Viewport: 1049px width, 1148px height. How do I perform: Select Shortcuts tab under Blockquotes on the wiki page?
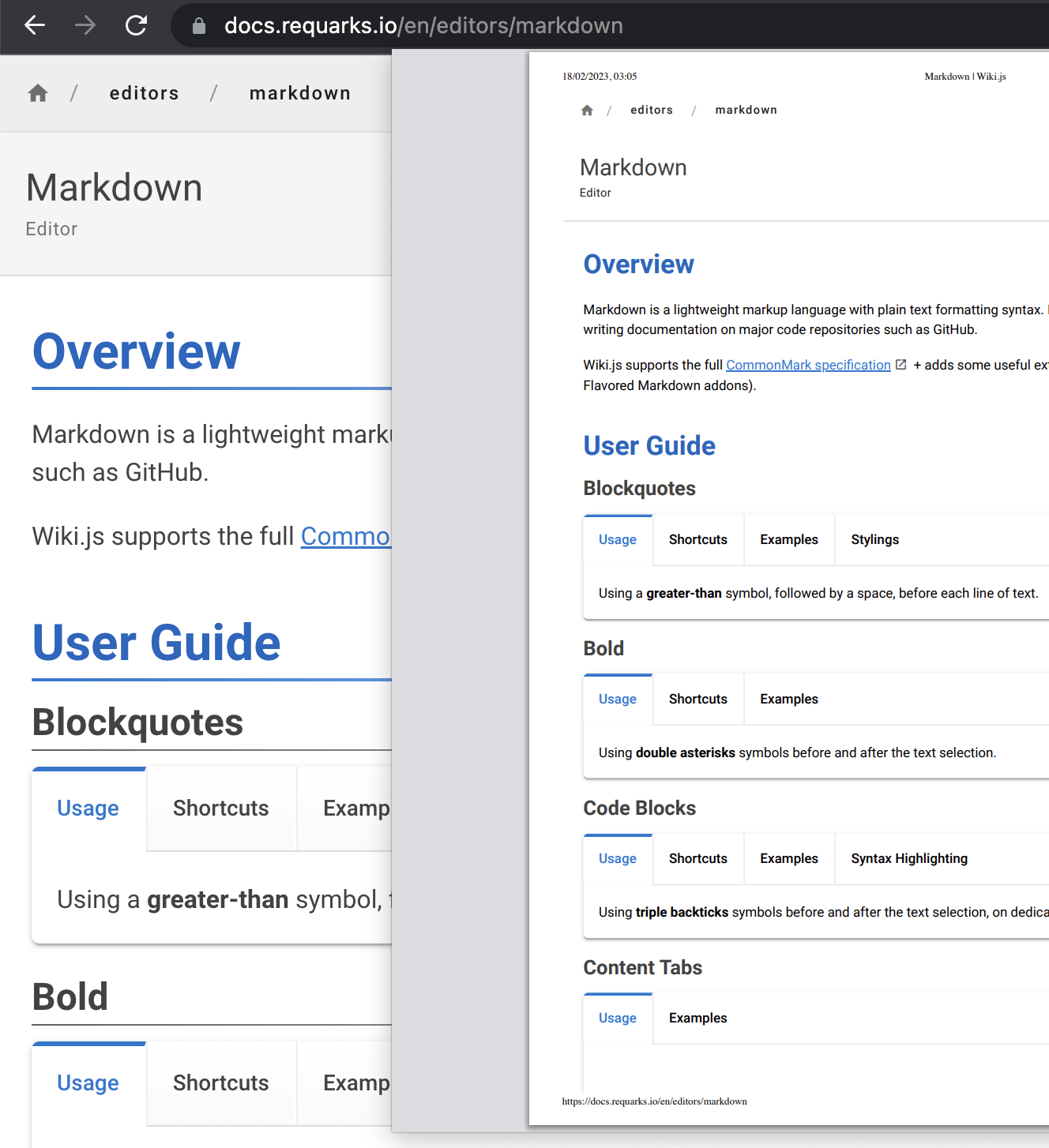tap(221, 808)
